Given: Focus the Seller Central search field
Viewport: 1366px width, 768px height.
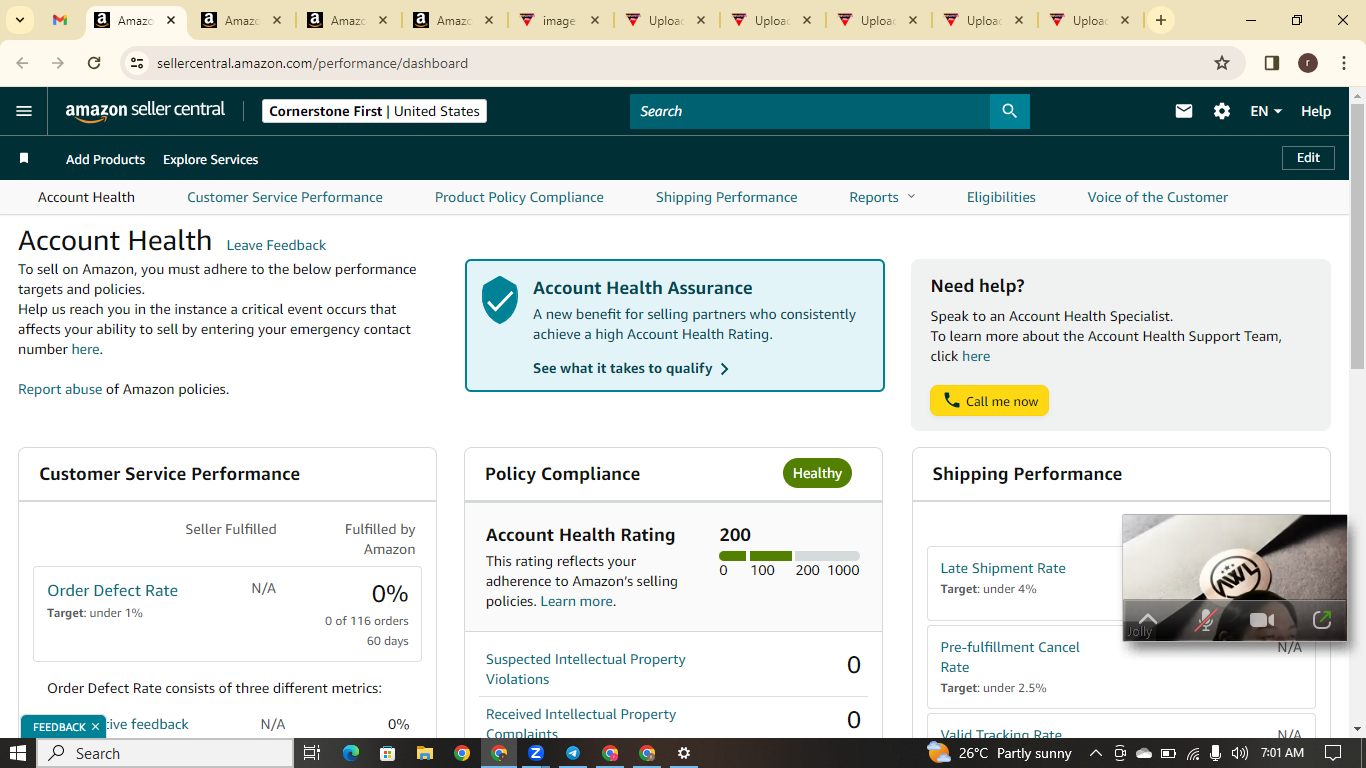Looking at the screenshot, I should click(x=810, y=111).
